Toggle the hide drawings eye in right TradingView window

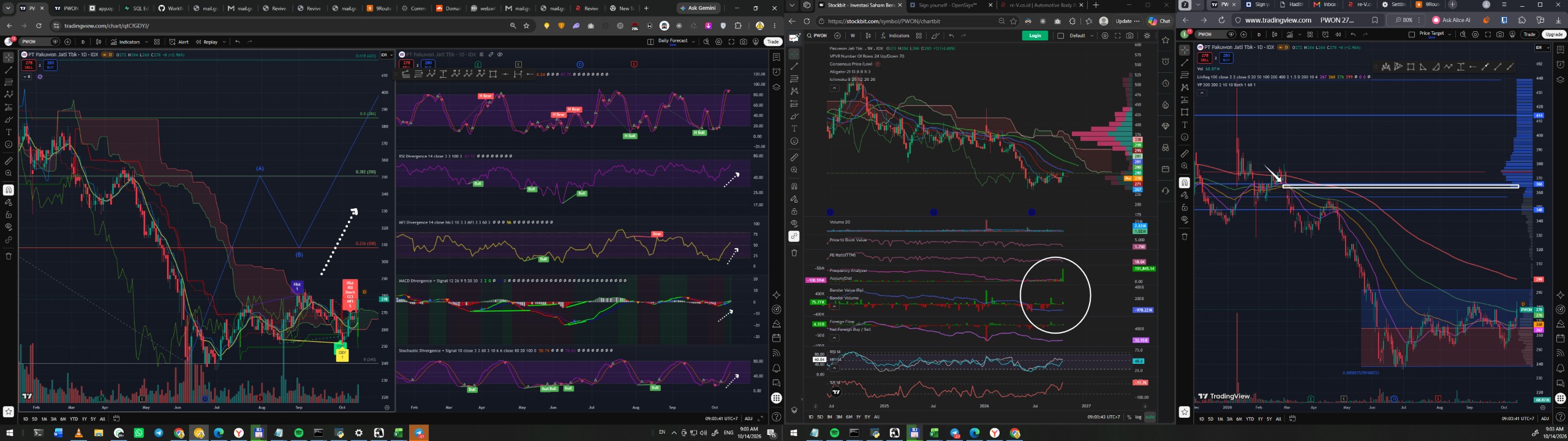[1185, 220]
